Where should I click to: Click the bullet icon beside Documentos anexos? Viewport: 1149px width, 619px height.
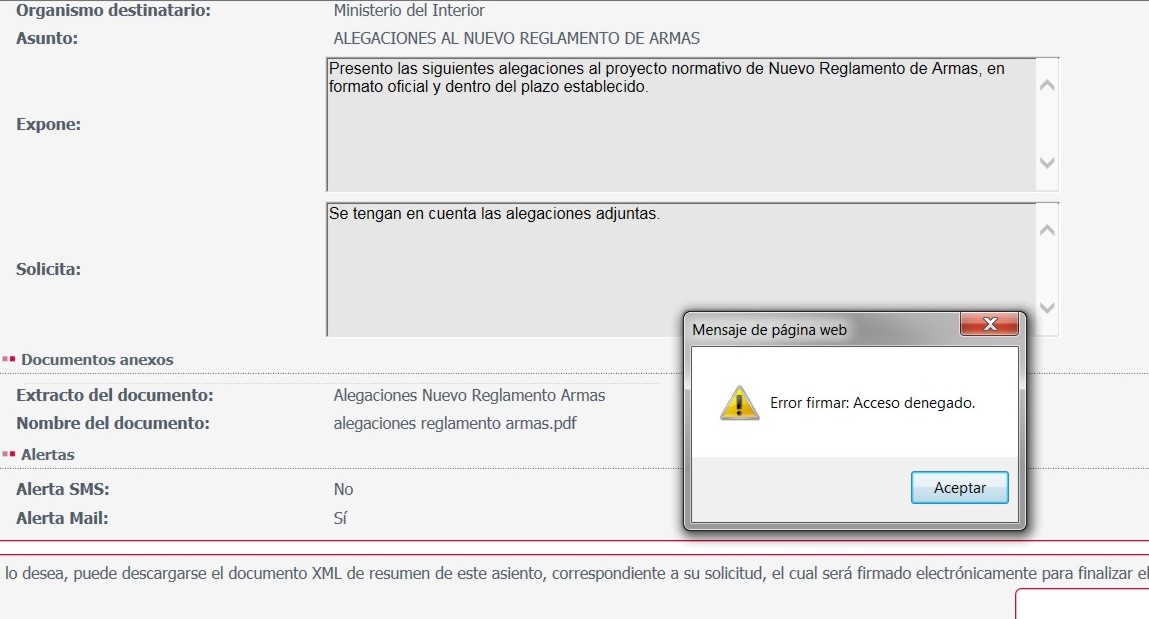9,359
